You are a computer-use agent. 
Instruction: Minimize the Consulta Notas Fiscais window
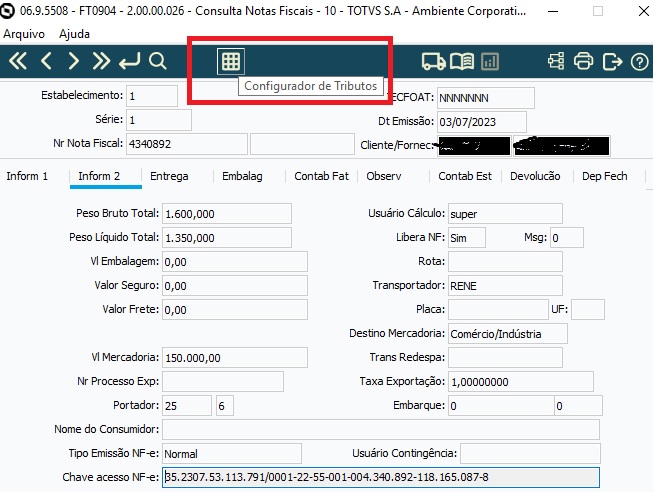(x=553, y=11)
